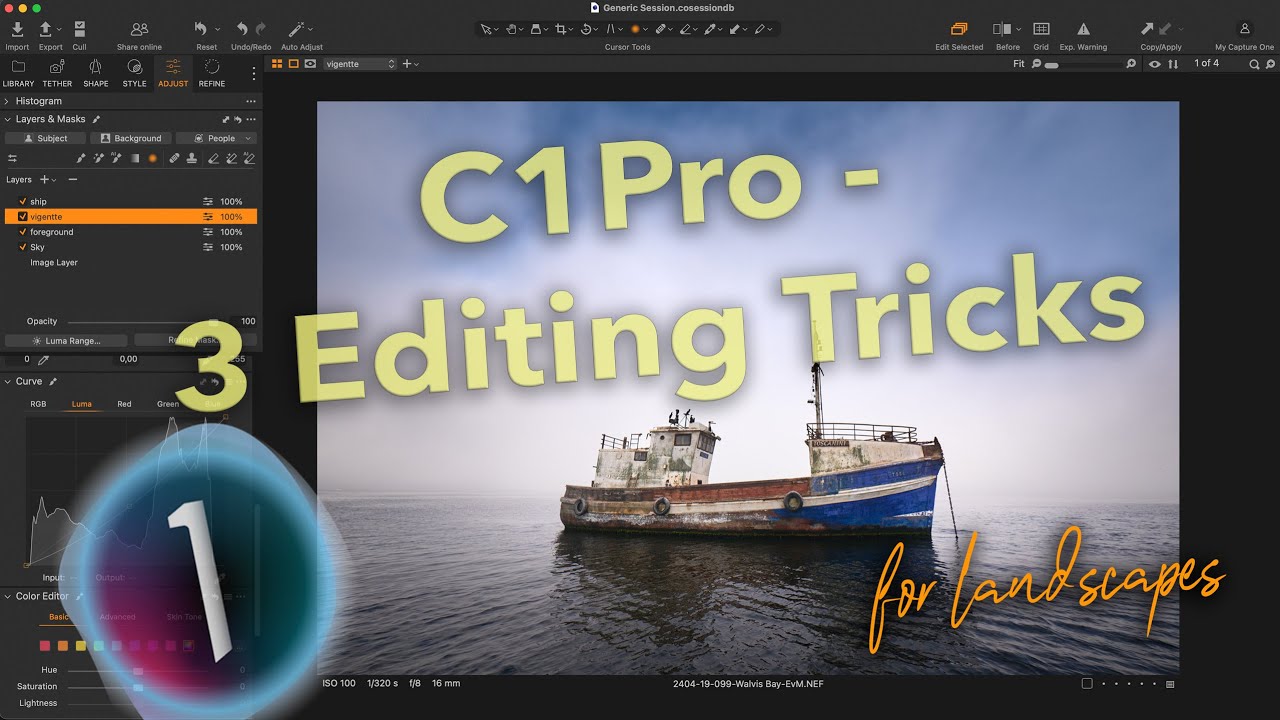Open the vigentte layer dropdown in viewer bar
Viewport: 1280px width, 720px height.
[x=360, y=64]
